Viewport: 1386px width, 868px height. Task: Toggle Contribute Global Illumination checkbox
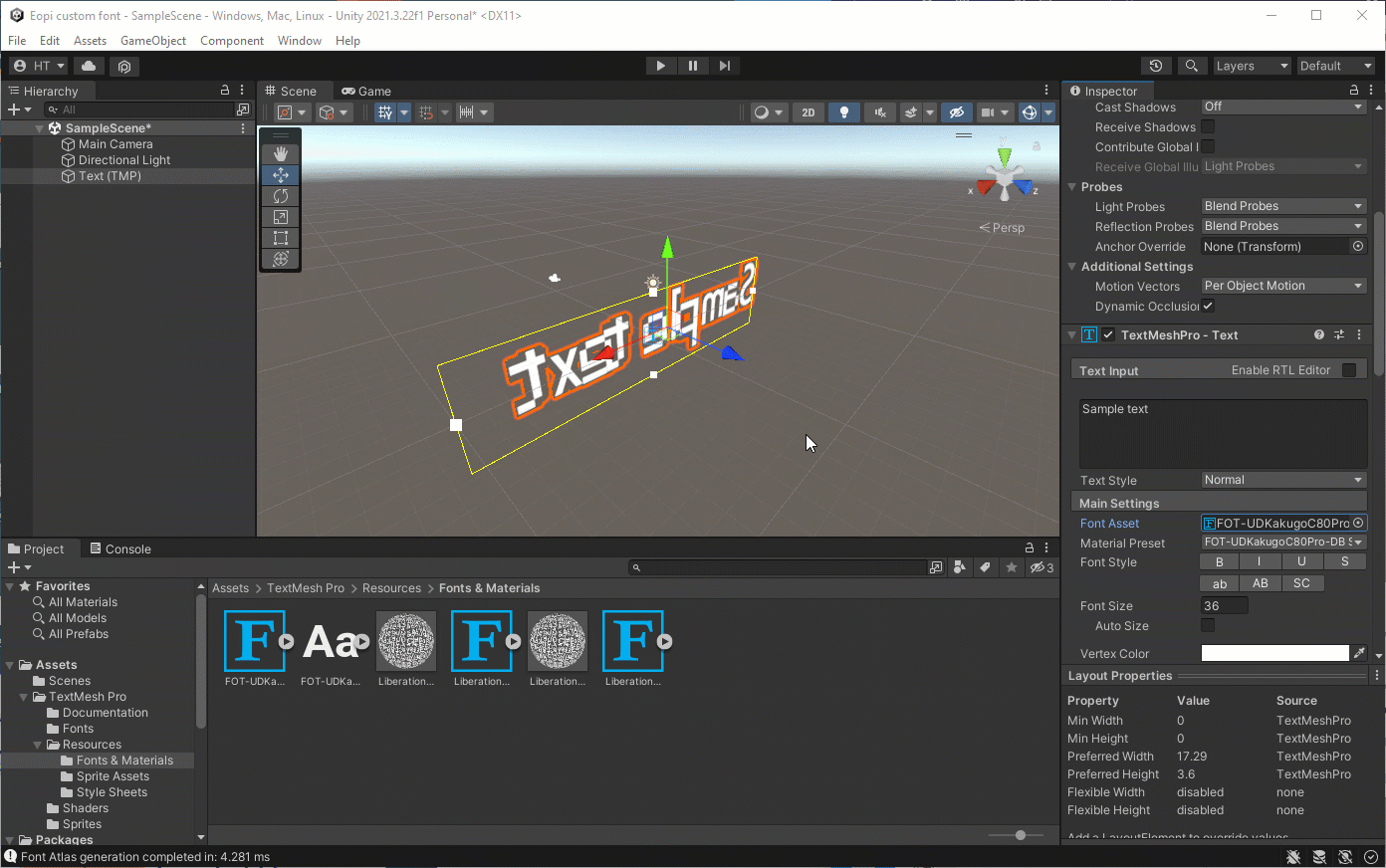[1208, 146]
